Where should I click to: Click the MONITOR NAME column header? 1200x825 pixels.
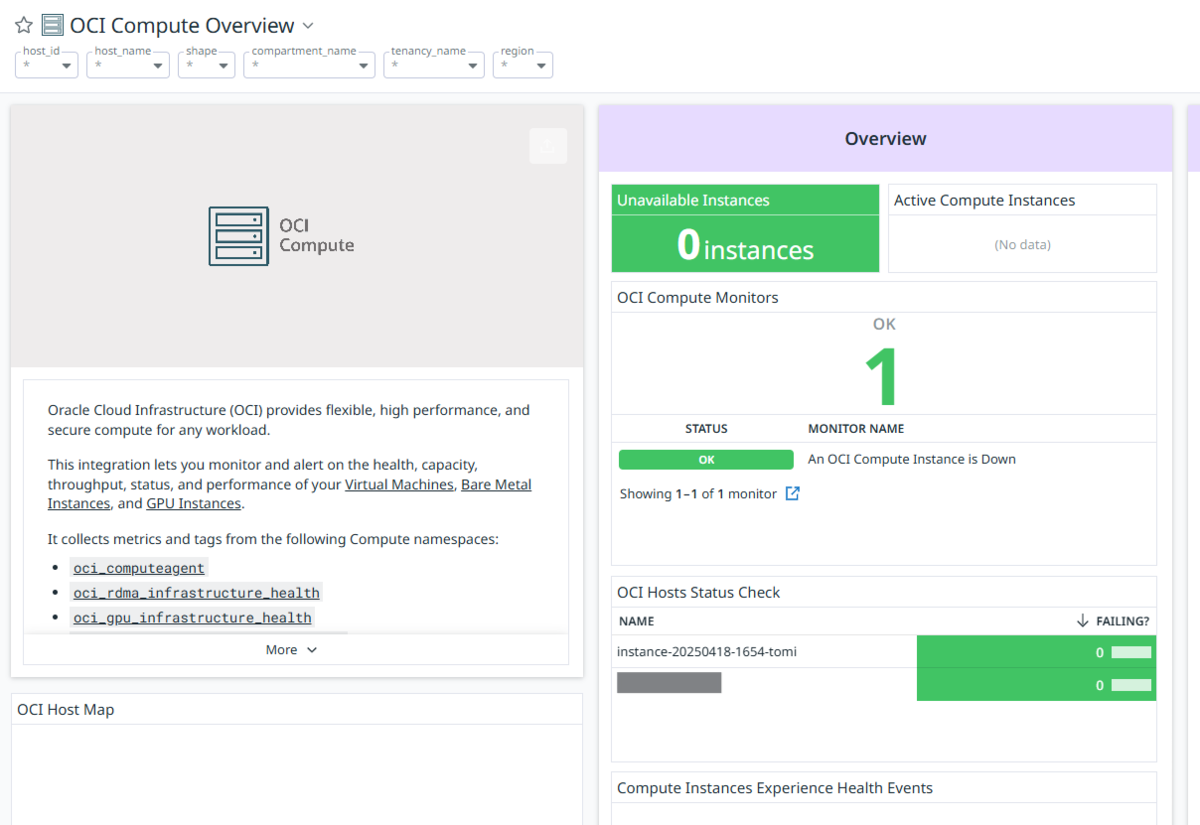[x=856, y=428]
